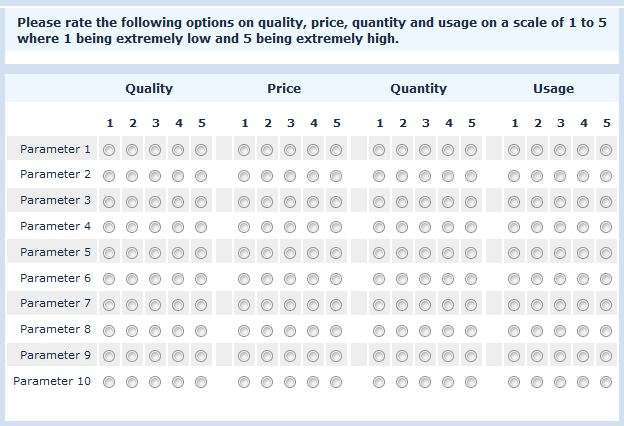Set Parameter 5 Quality to 3
The width and height of the screenshot is (624, 426).
(x=155, y=253)
